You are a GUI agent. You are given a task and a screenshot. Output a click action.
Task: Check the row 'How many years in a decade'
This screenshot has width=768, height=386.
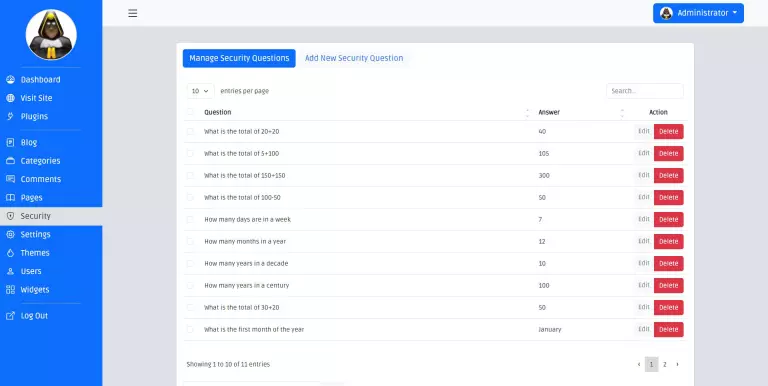pos(190,264)
